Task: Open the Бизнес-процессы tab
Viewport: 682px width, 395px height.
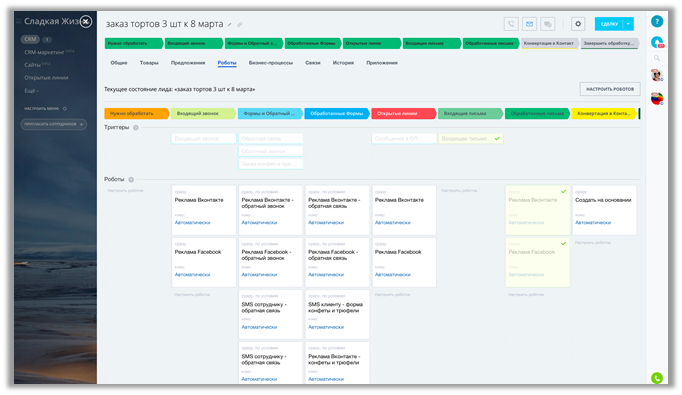Action: coord(271,63)
